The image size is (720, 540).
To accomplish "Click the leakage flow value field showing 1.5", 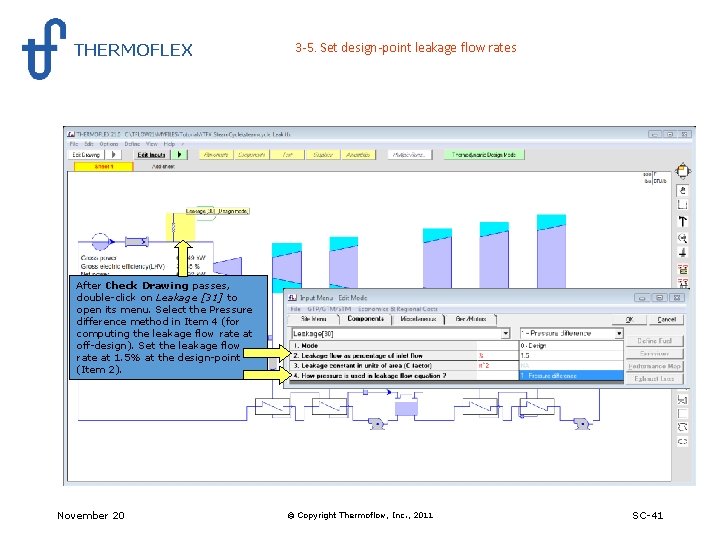I will (571, 355).
